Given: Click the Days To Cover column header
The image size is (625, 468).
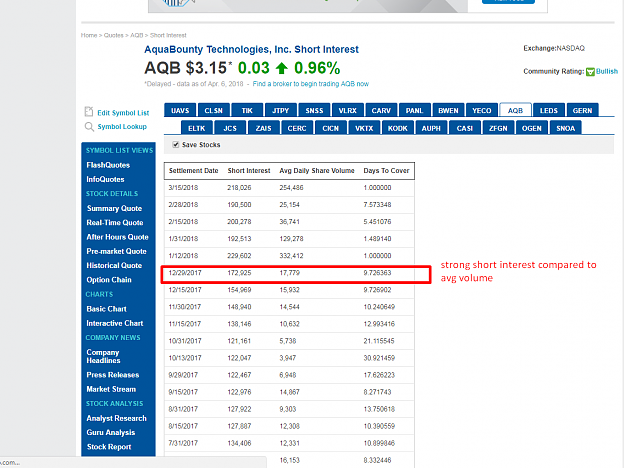Looking at the screenshot, I should pos(386,171).
